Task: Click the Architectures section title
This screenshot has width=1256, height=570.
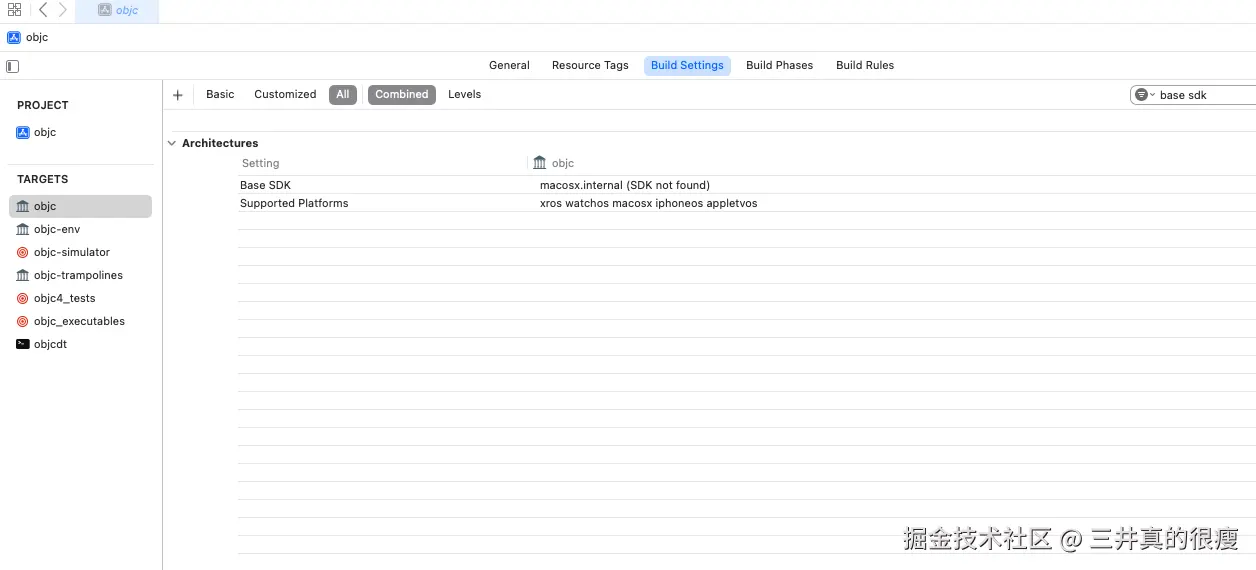Action: click(220, 143)
